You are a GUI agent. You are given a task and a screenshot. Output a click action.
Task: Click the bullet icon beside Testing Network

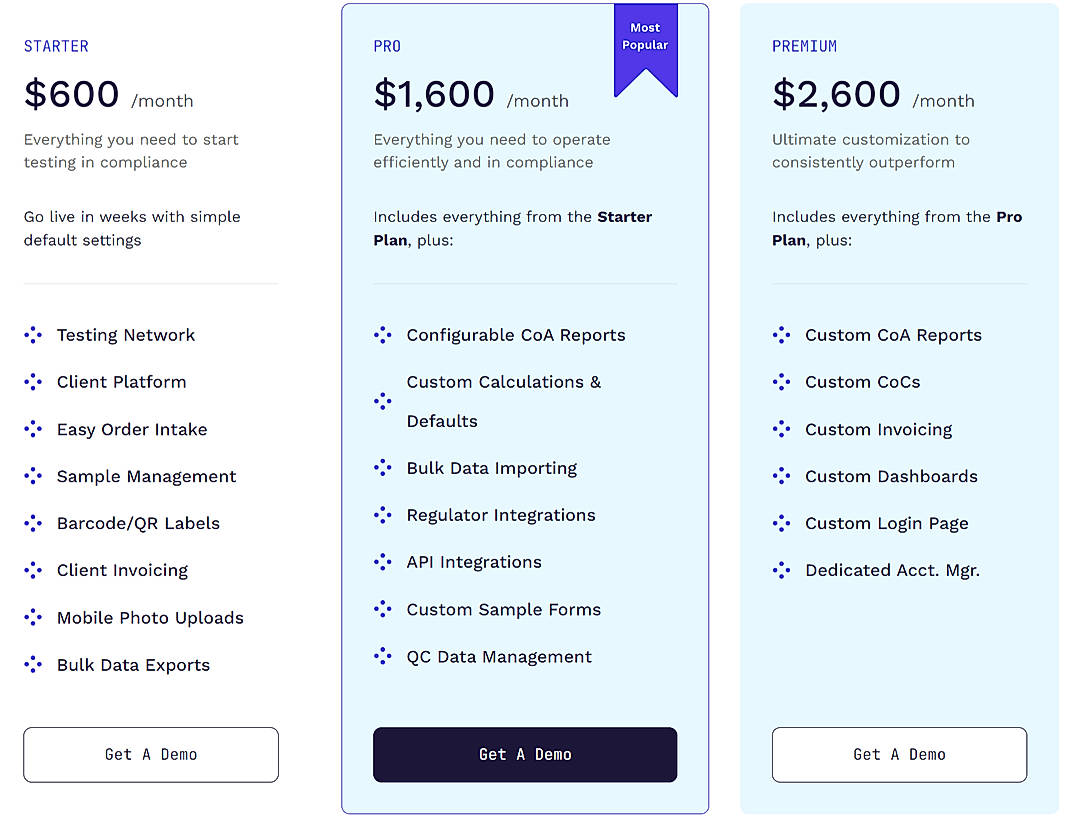point(32,335)
